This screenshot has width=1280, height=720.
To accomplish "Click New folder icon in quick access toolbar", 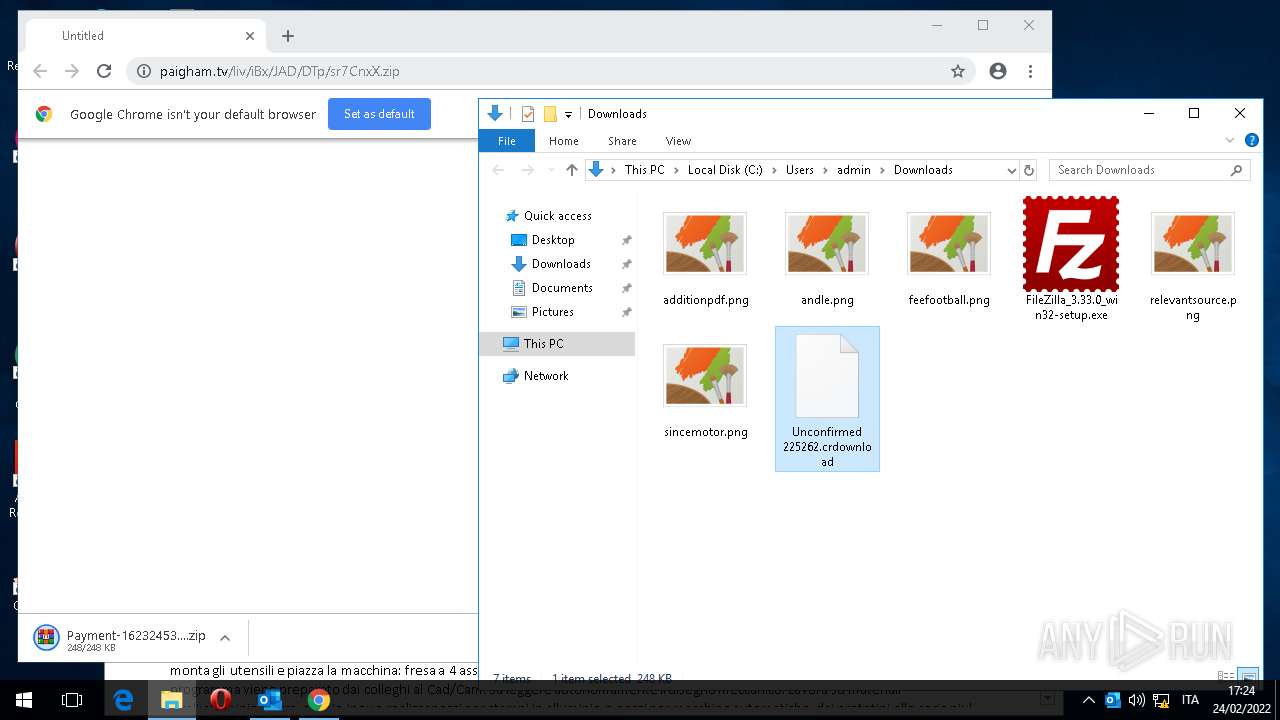I will coord(550,114).
